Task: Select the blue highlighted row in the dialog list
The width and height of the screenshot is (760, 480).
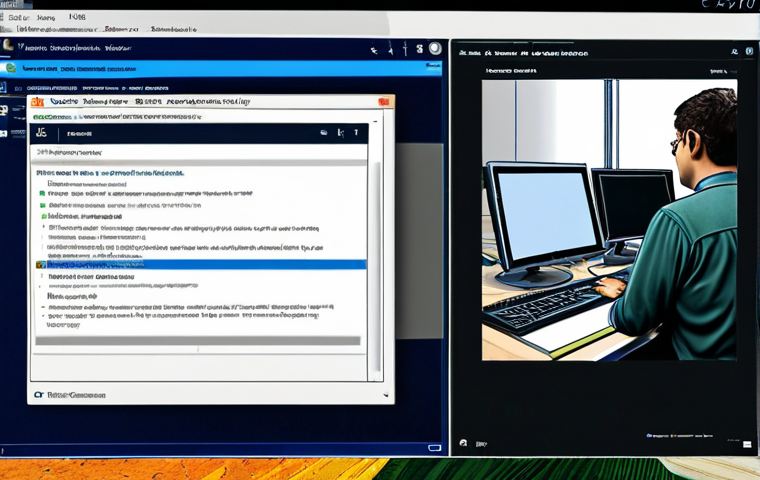Action: click(x=201, y=264)
